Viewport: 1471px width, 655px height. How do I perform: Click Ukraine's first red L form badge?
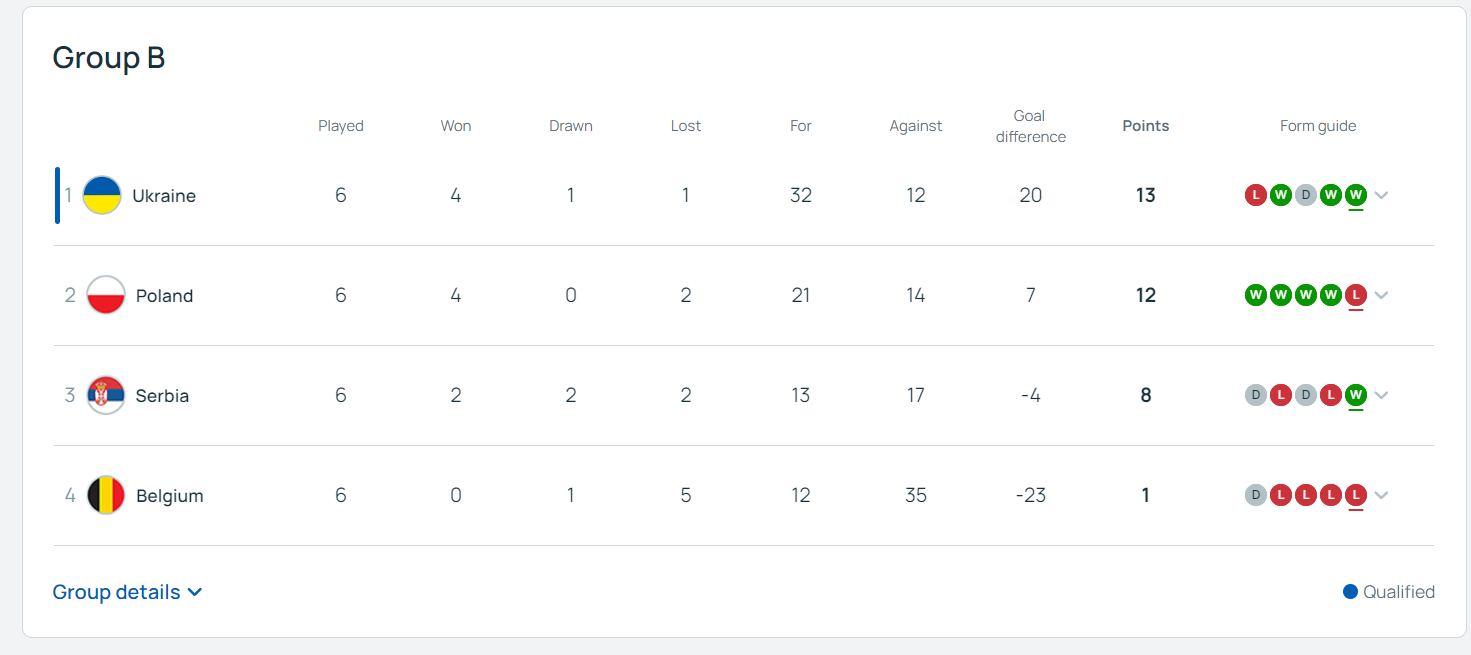click(1255, 195)
